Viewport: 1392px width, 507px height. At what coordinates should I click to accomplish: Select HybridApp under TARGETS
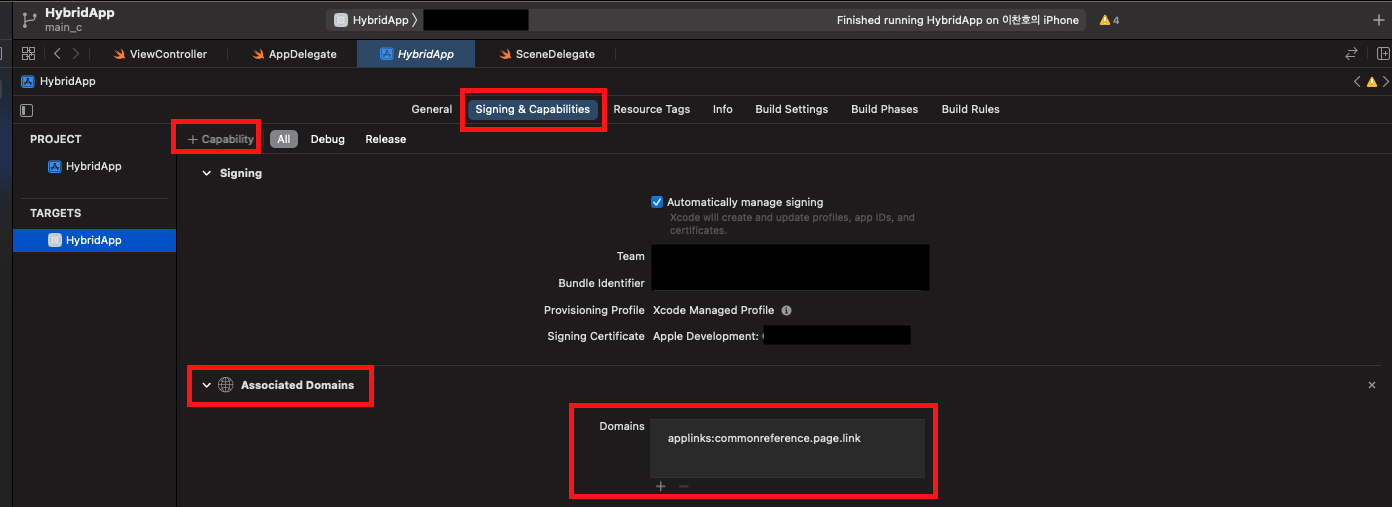click(x=94, y=240)
